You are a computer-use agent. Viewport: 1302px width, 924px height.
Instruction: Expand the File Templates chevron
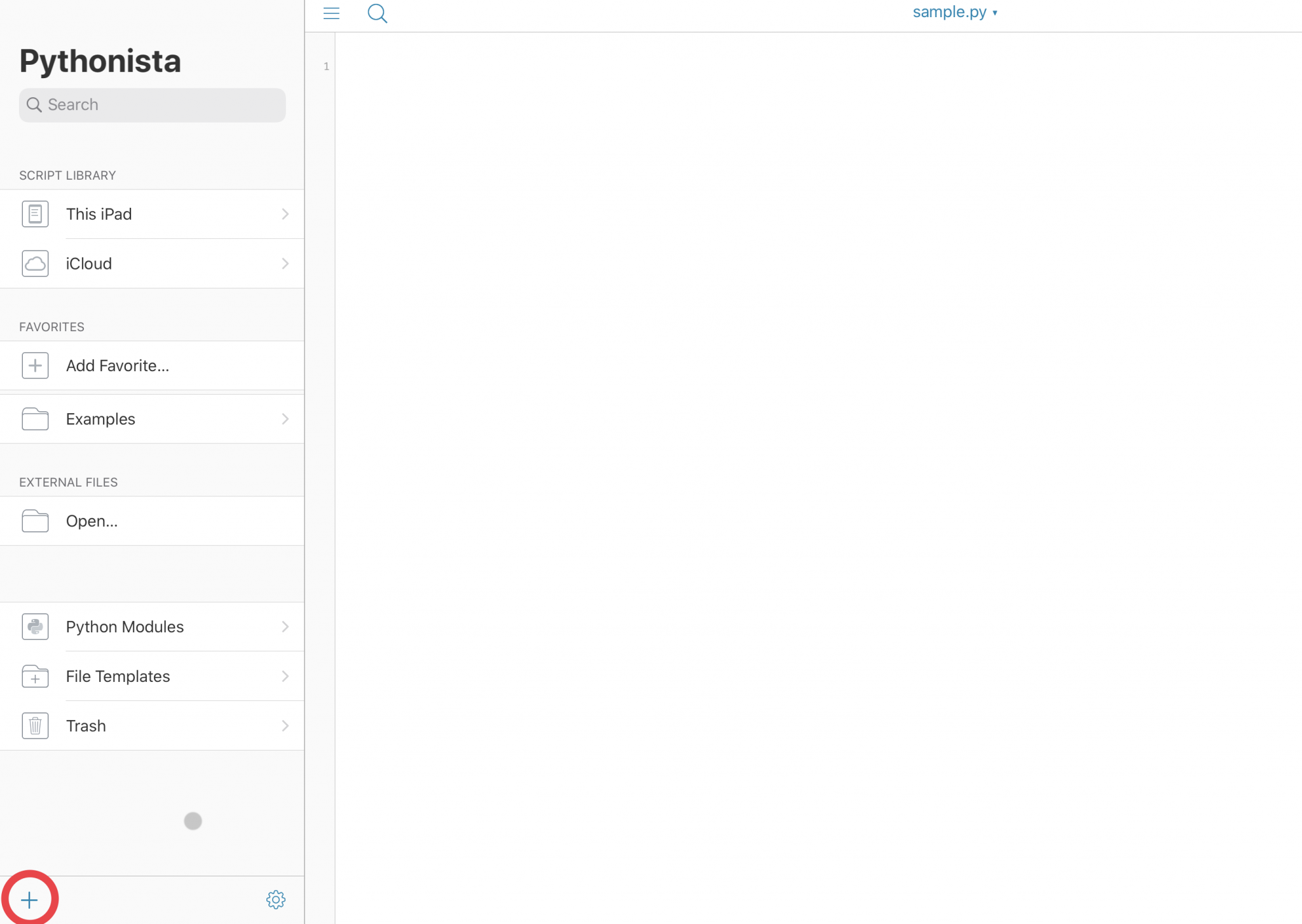click(x=285, y=676)
